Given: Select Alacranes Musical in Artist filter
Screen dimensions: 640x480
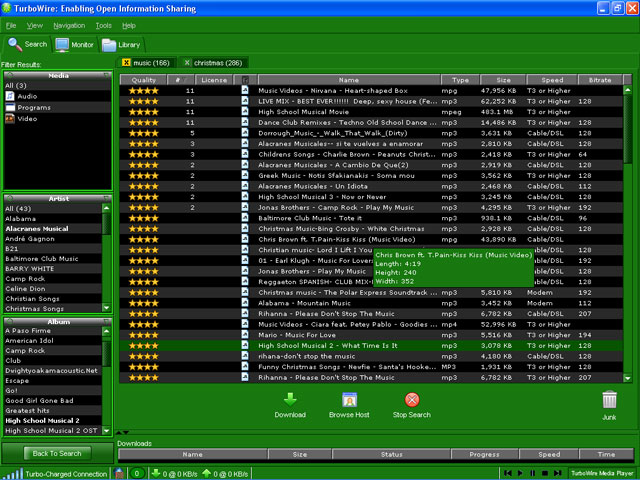Looking at the screenshot, I should (x=40, y=229).
